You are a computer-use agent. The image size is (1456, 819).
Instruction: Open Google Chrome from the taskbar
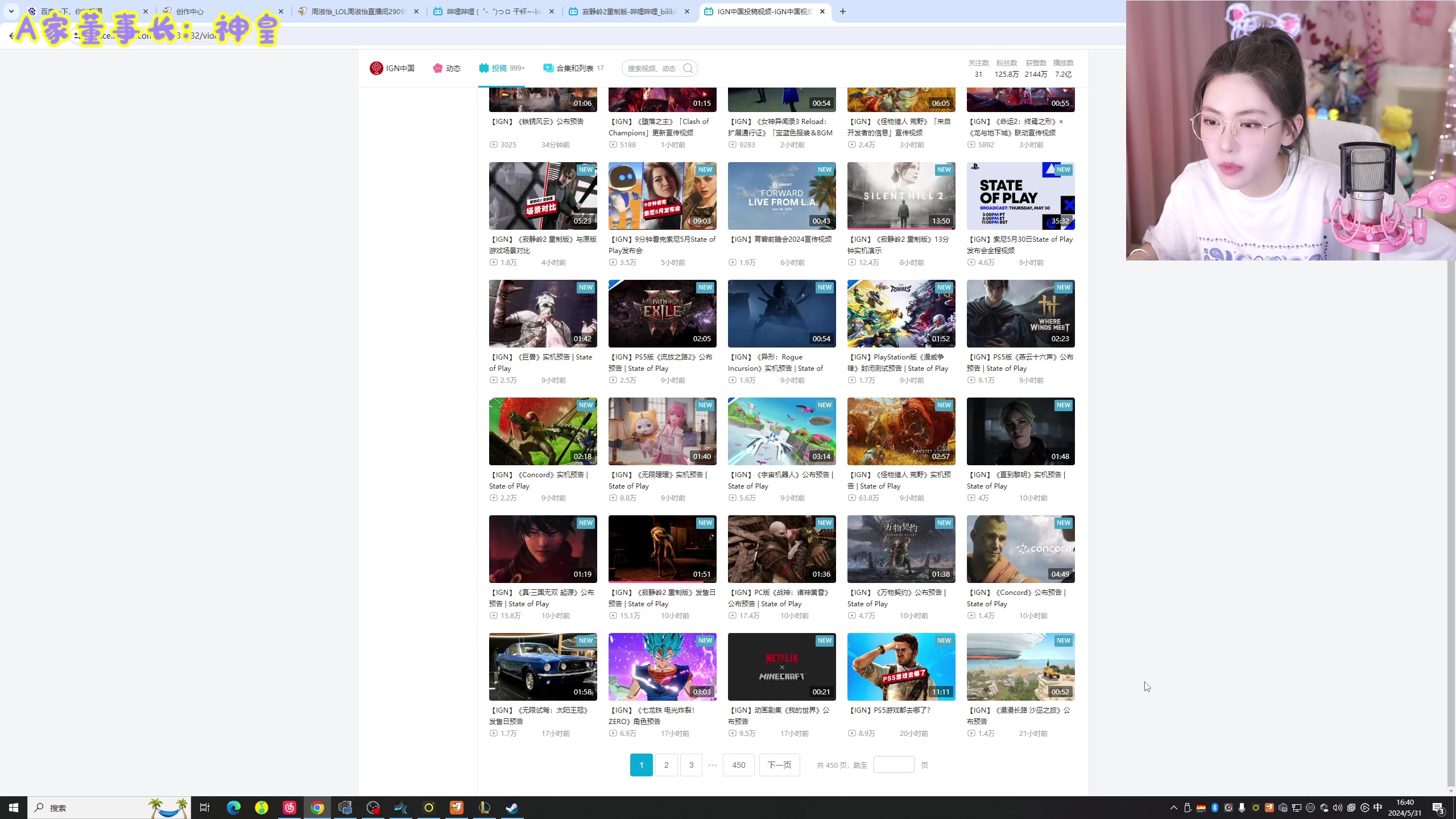(x=317, y=808)
